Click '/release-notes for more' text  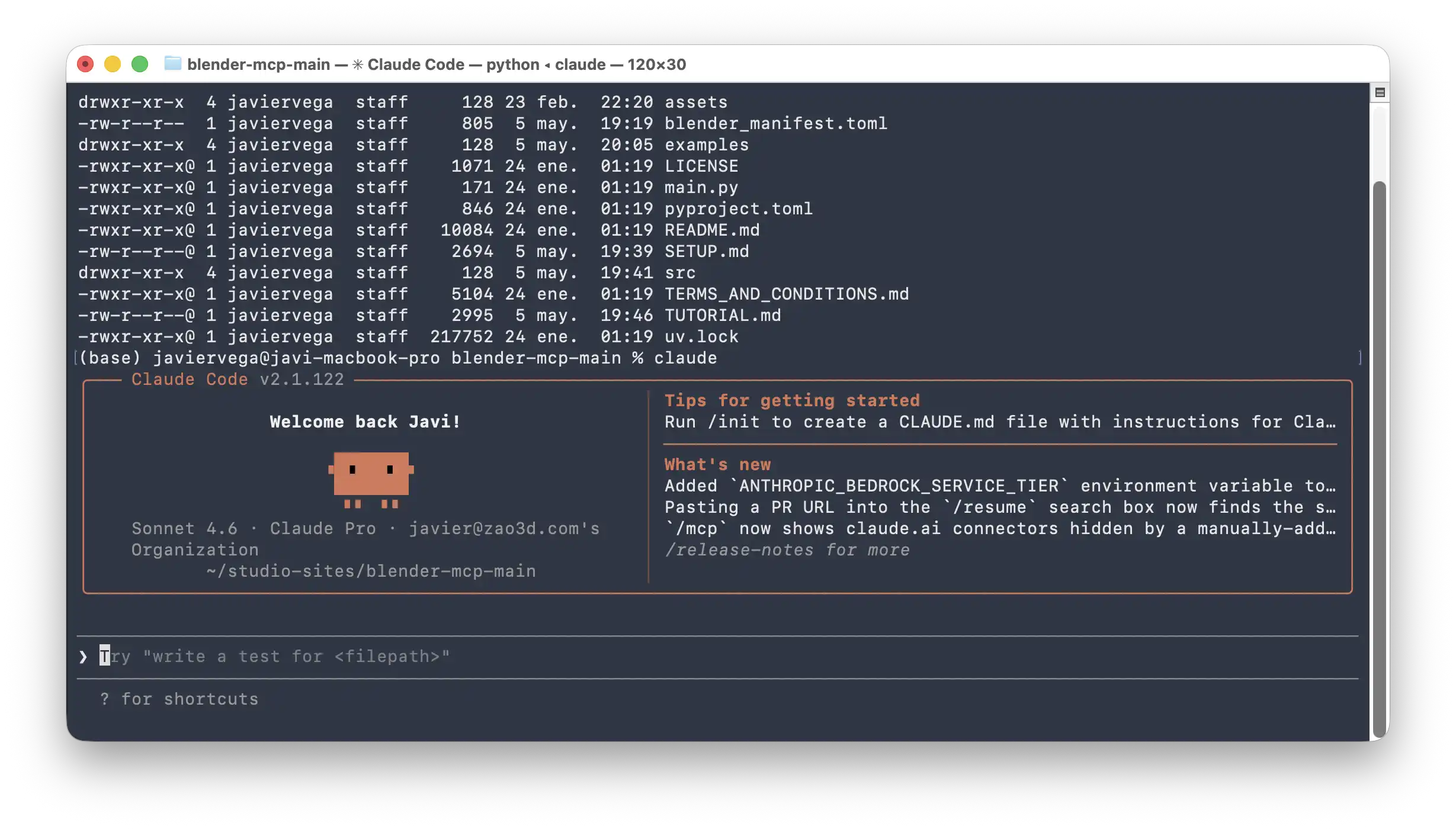point(787,550)
